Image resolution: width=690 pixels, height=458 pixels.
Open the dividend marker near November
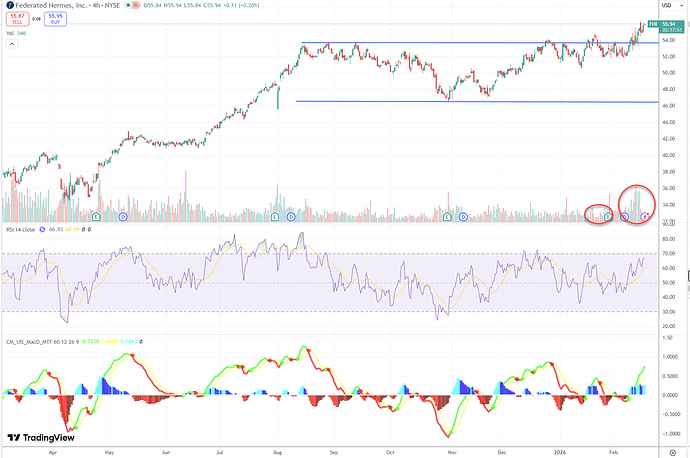click(463, 217)
